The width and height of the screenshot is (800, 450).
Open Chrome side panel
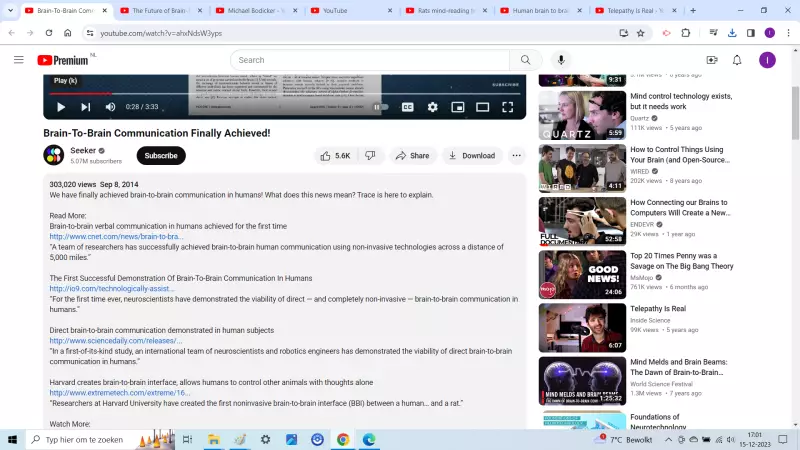tap(751, 33)
